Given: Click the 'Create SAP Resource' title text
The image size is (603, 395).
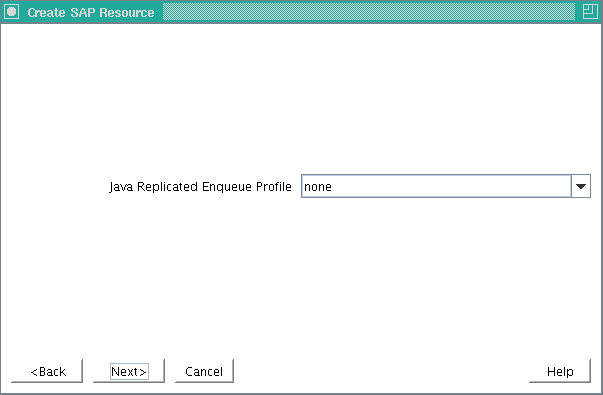Looking at the screenshot, I should [91, 12].
